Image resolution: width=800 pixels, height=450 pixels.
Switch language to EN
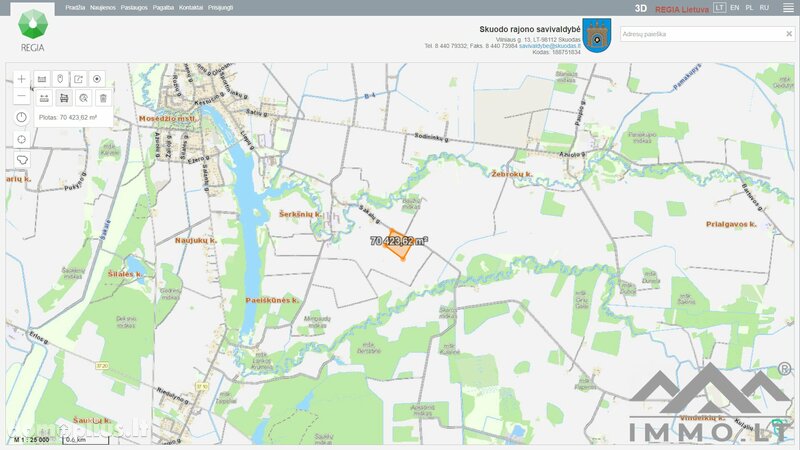click(x=735, y=8)
